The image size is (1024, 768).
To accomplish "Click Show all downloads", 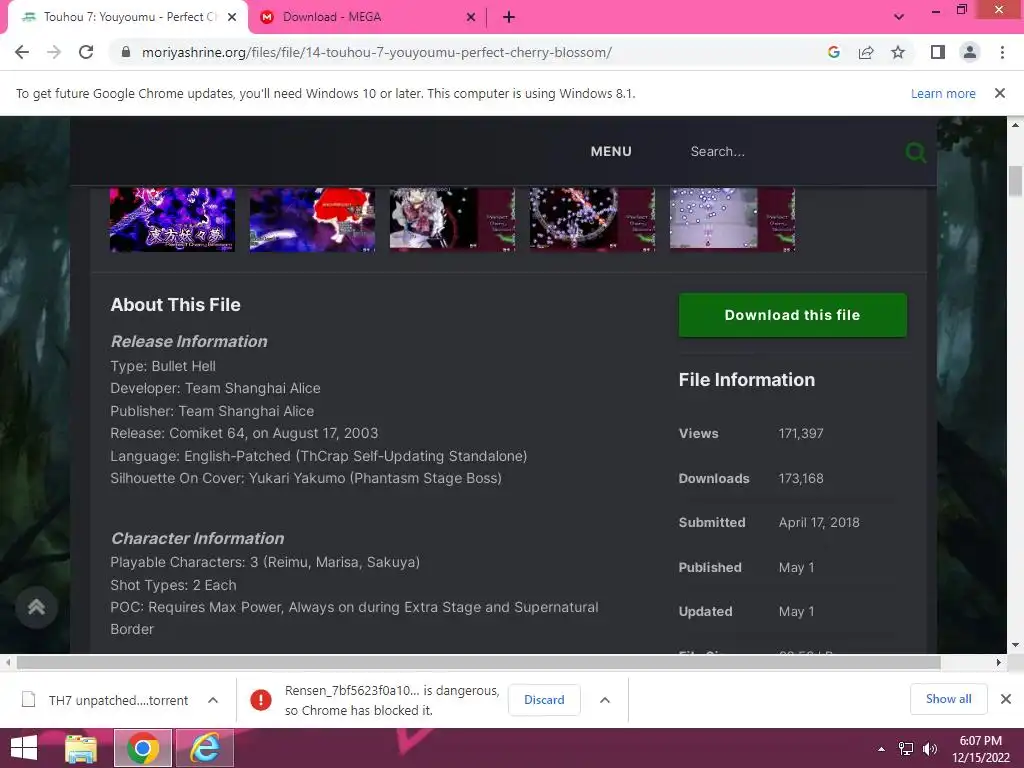I will tap(948, 699).
